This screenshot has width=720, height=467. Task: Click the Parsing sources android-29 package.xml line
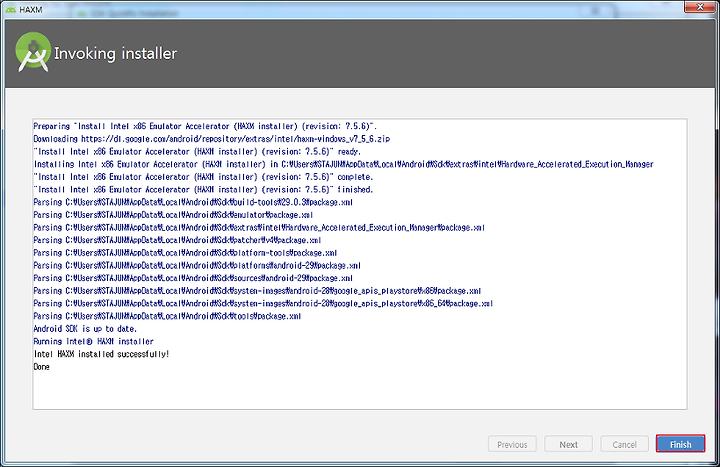click(x=193, y=278)
